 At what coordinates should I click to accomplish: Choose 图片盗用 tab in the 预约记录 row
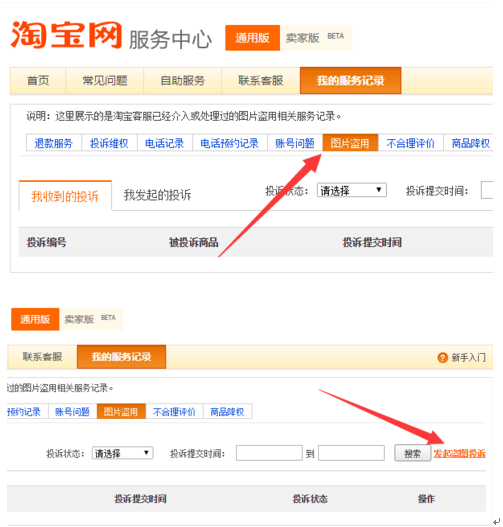coord(121,411)
